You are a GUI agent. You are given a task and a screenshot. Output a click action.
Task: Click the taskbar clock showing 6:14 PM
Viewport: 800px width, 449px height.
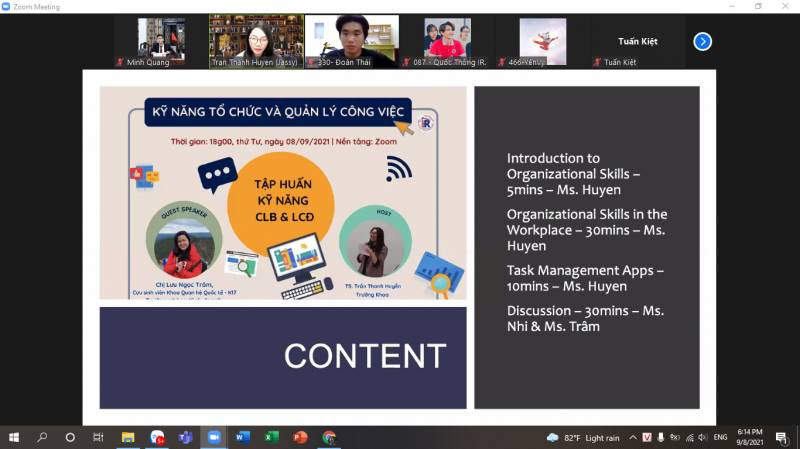(x=749, y=438)
